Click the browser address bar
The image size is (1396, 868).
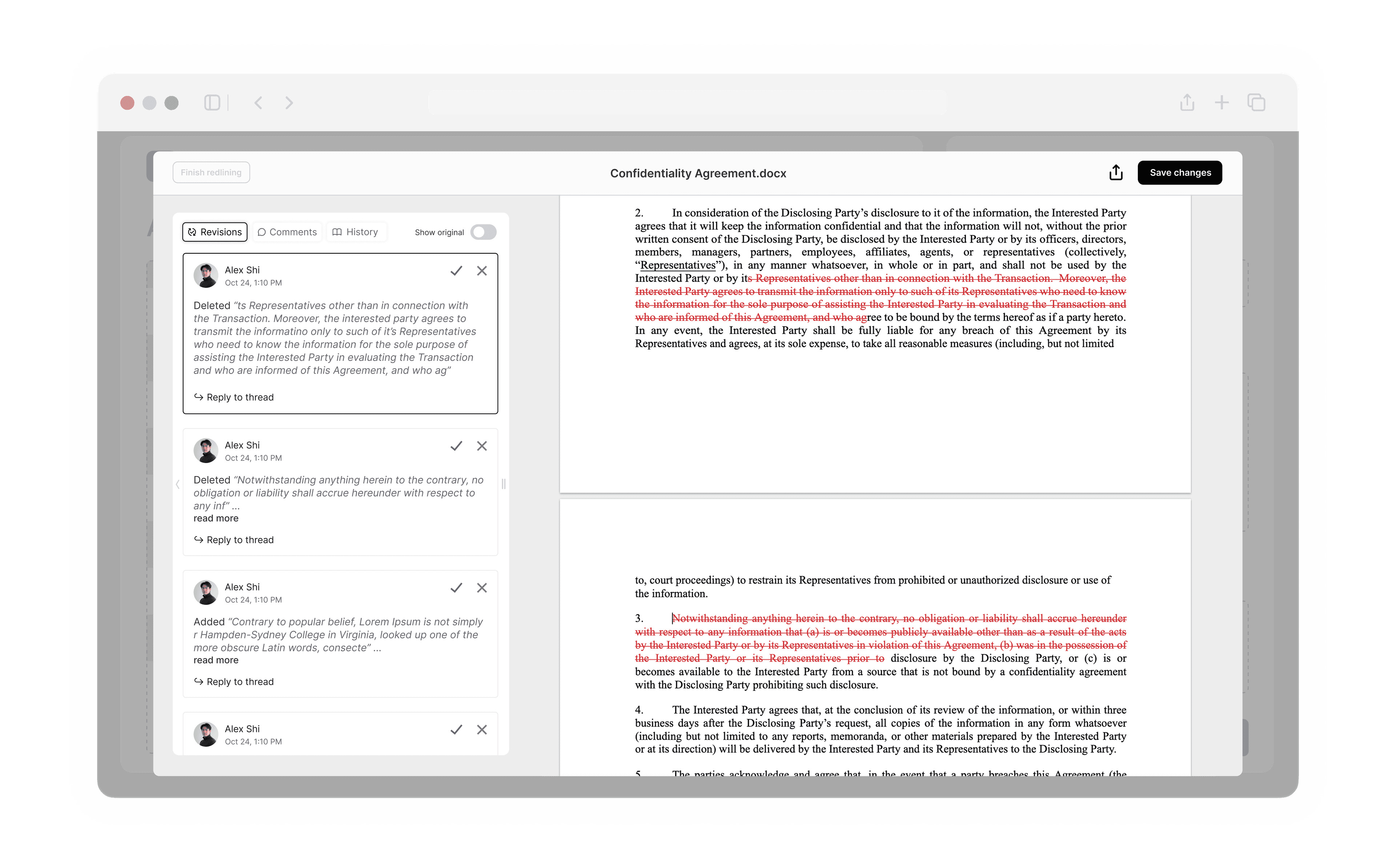(x=687, y=103)
